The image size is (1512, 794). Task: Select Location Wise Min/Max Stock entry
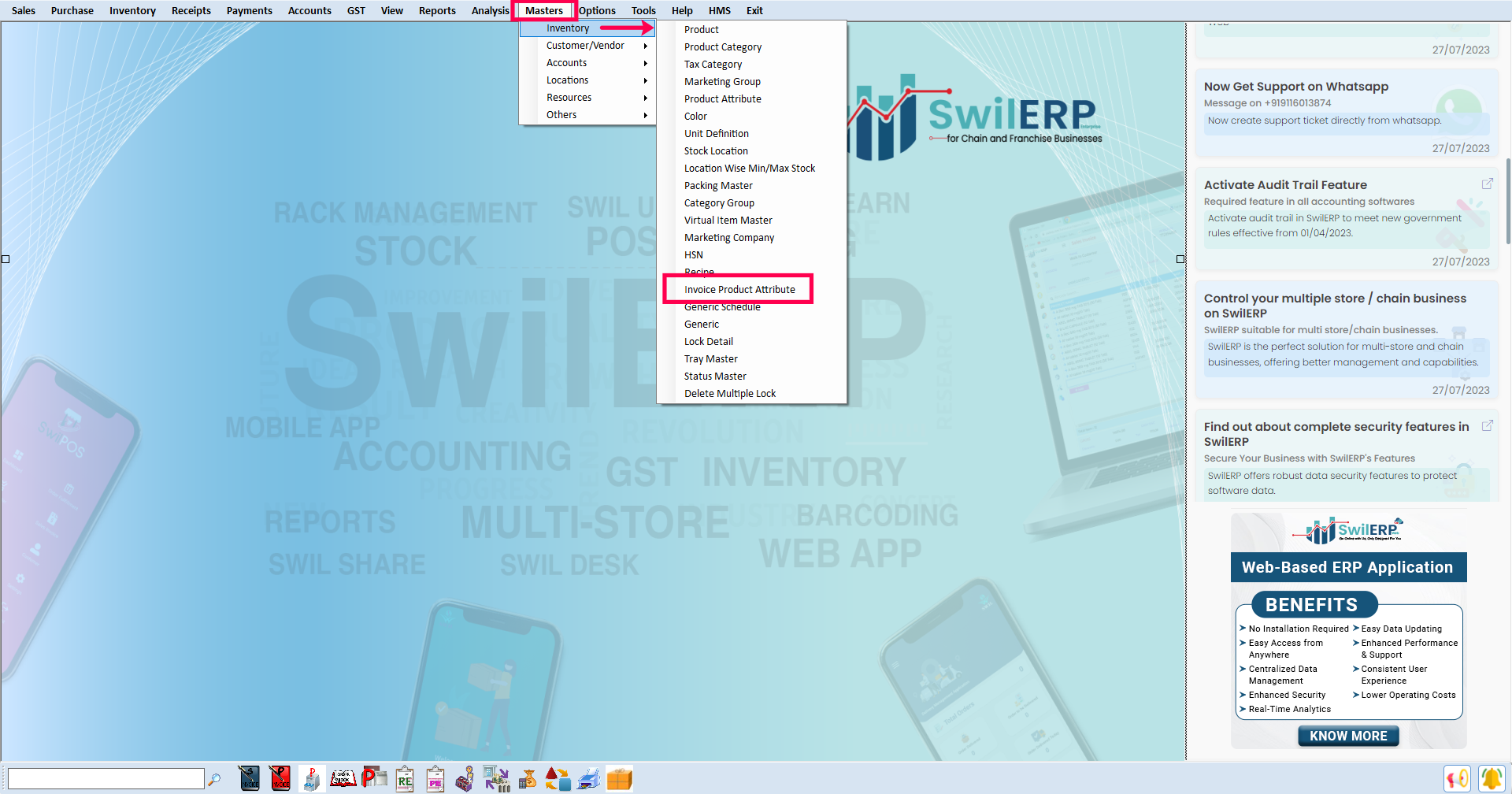pos(752,169)
